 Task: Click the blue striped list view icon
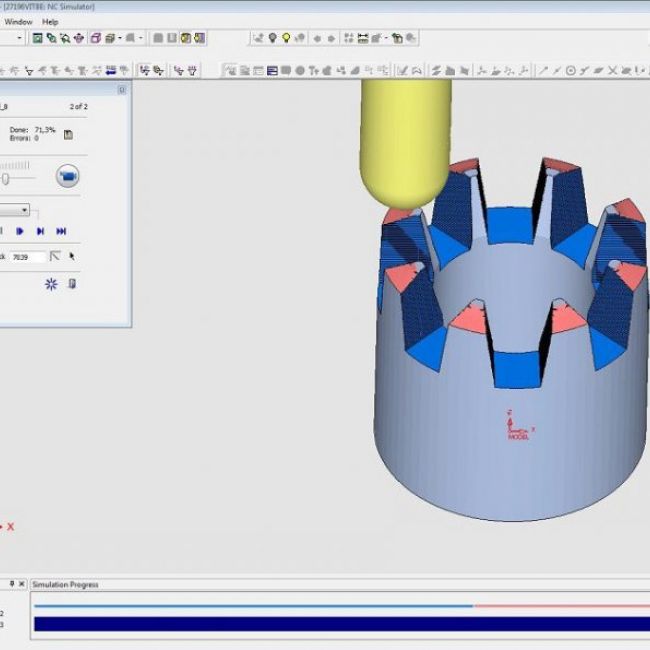[x=272, y=71]
